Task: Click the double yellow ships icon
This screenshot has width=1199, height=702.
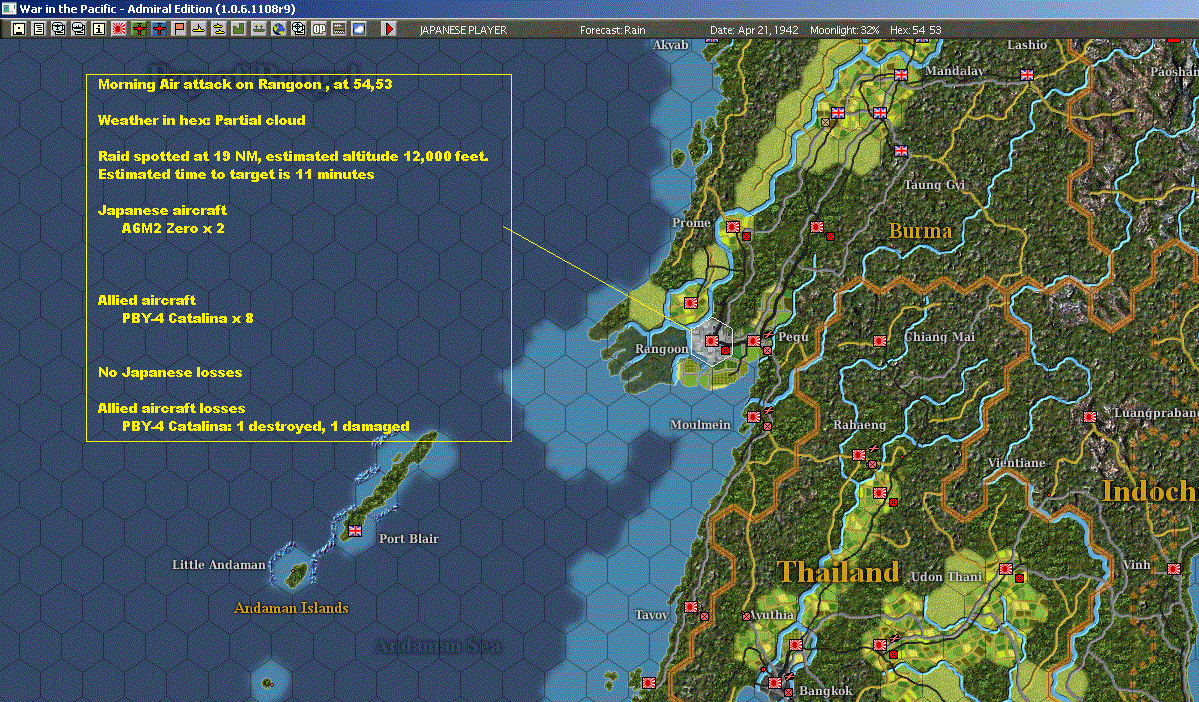Action: pos(219,29)
